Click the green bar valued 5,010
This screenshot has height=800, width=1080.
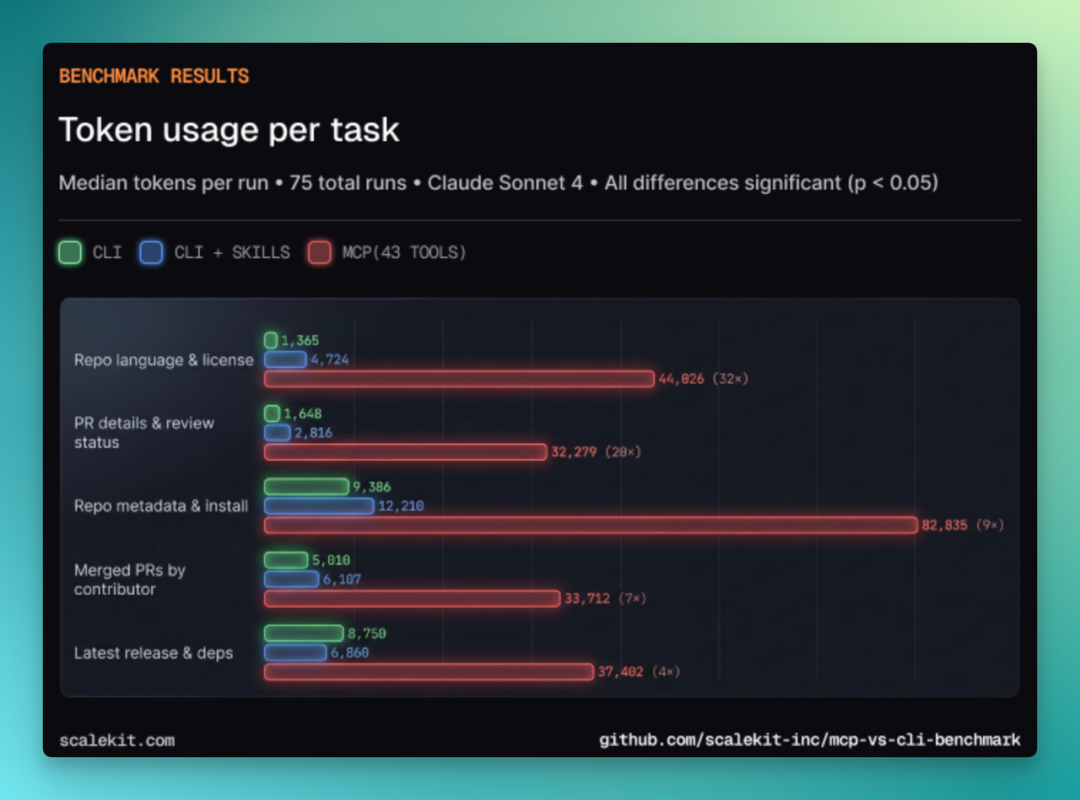pos(286,560)
